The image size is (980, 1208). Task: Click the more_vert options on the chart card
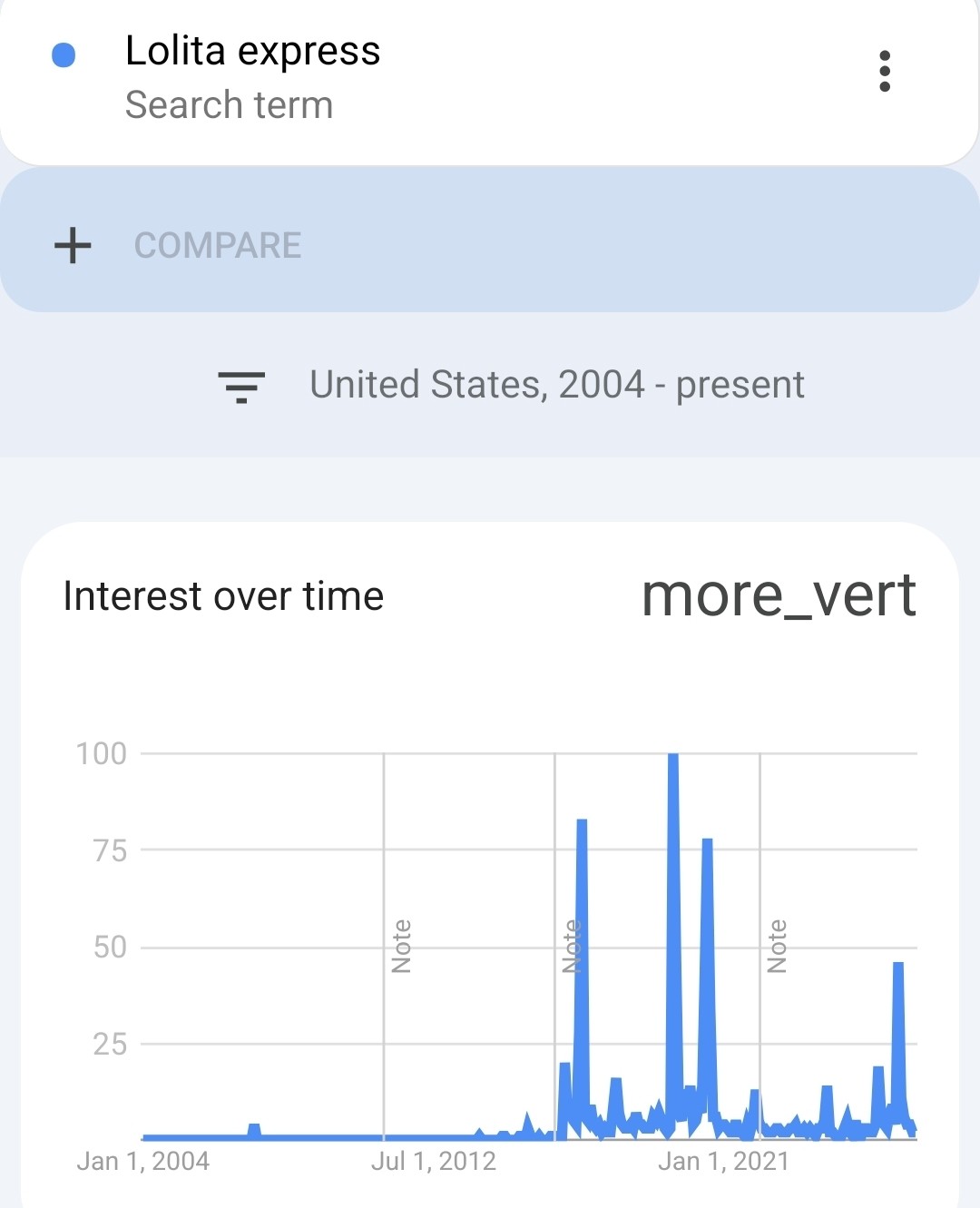pyautogui.click(x=779, y=596)
